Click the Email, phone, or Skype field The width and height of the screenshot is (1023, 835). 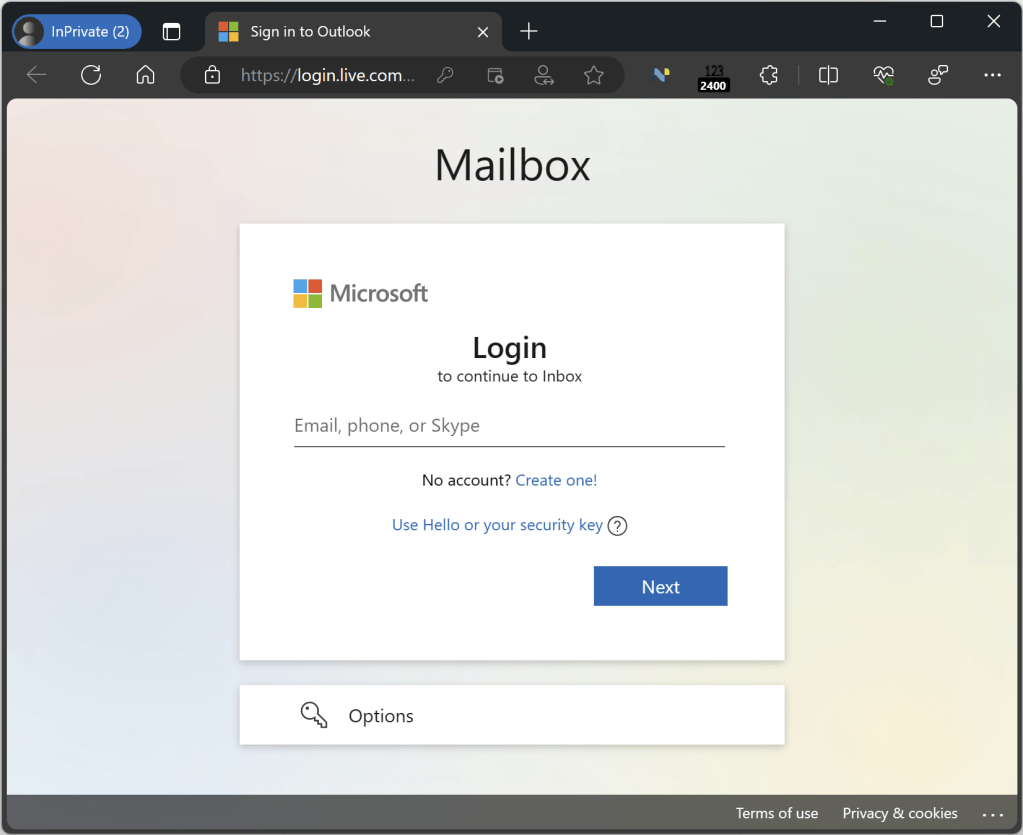point(509,426)
